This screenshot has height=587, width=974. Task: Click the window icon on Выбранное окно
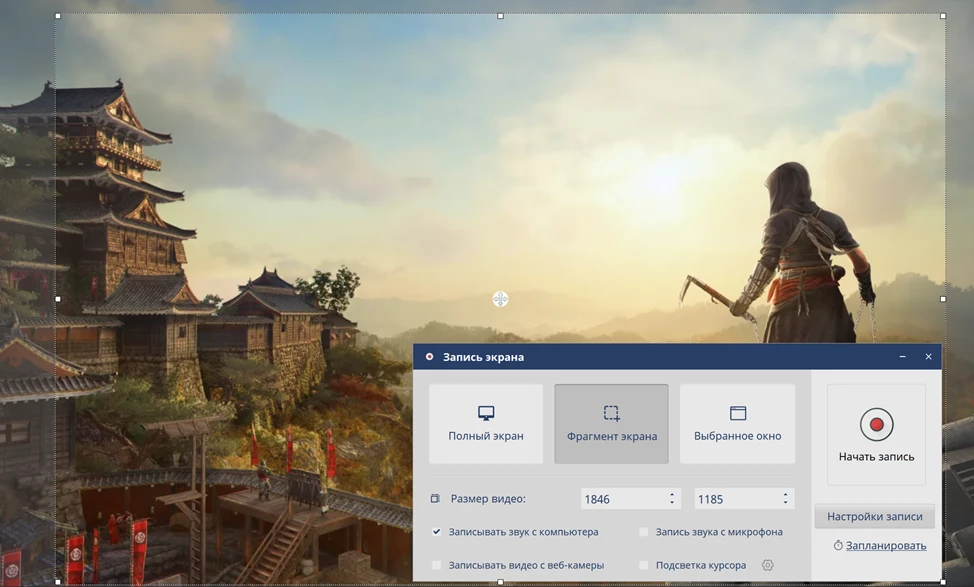[738, 413]
